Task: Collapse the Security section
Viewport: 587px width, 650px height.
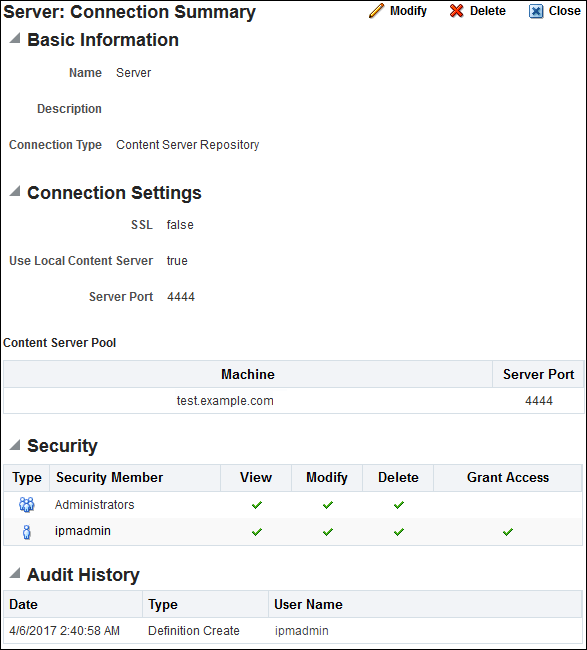Action: [x=15, y=445]
